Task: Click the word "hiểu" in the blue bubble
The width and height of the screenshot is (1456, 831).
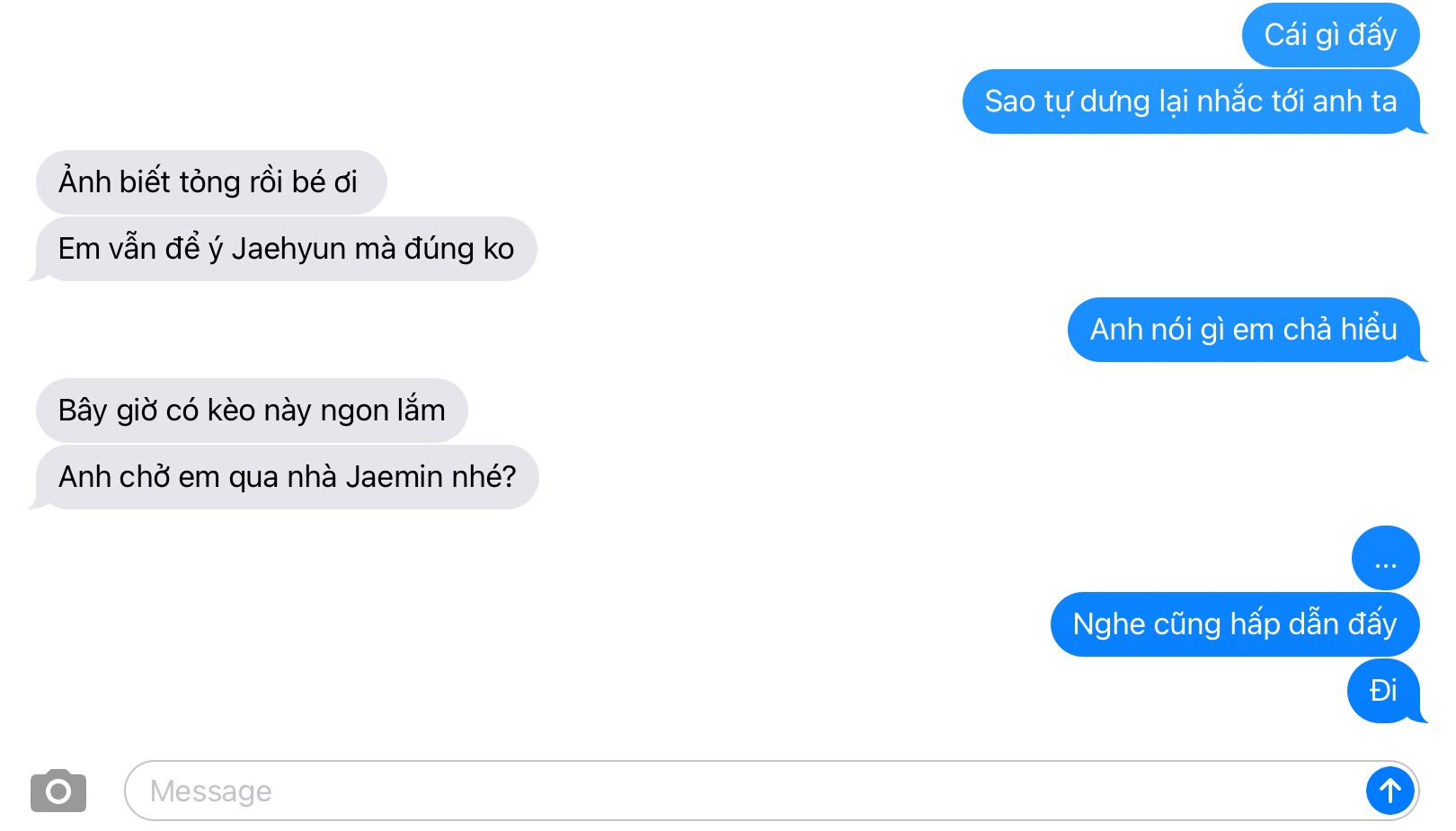Action: pyautogui.click(x=1369, y=330)
